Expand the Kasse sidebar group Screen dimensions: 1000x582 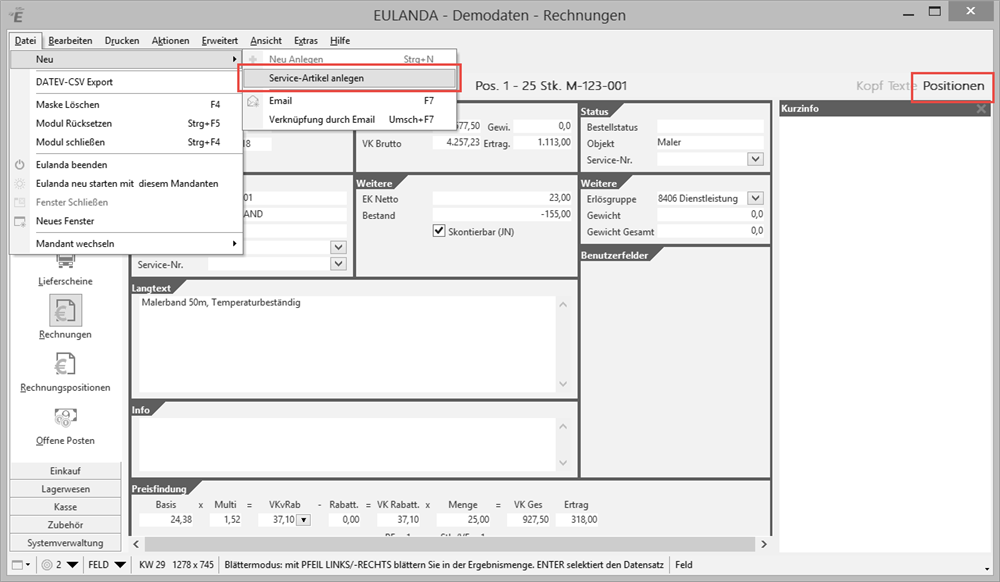click(x=65, y=507)
